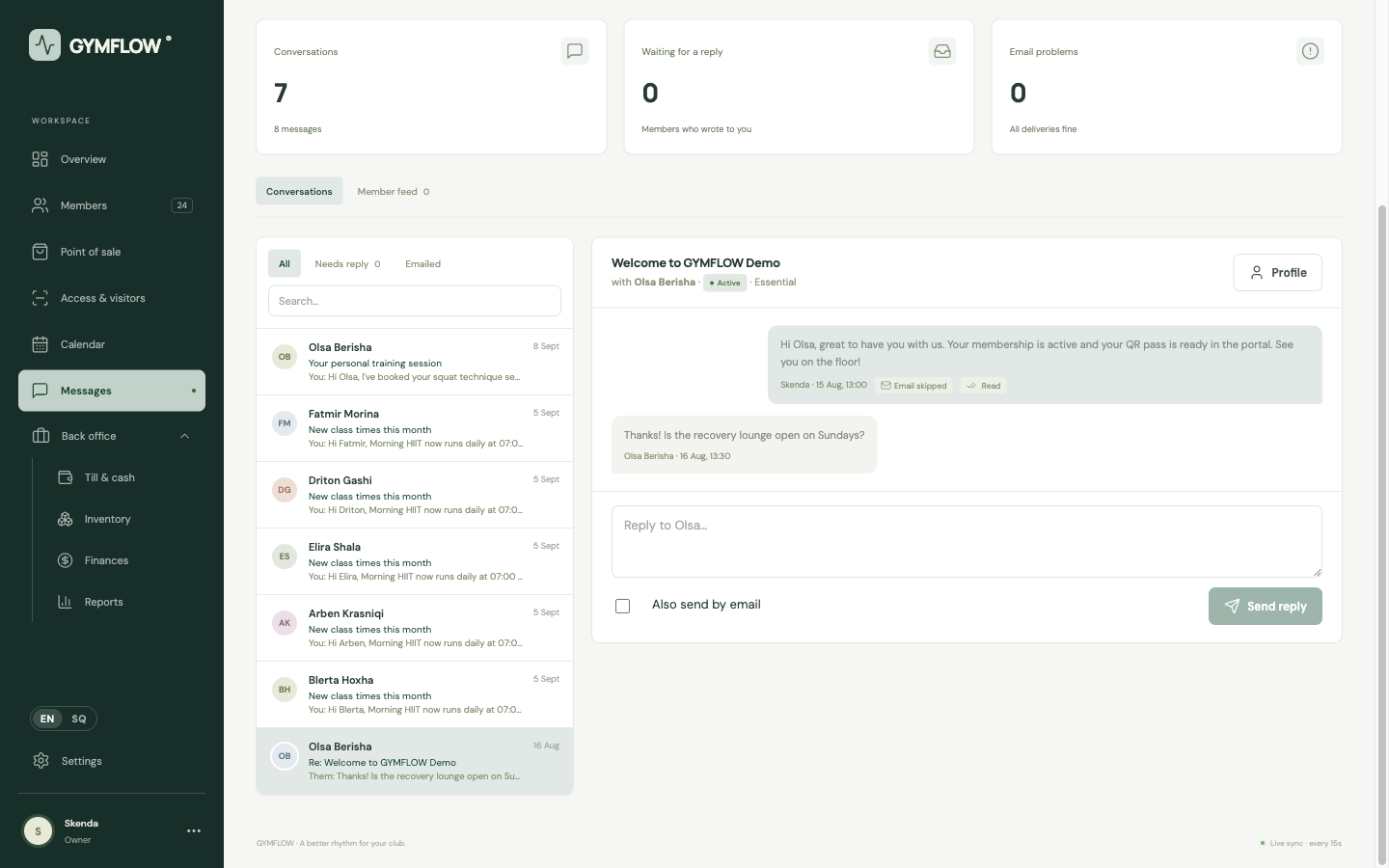
Task: Click the Settings gear icon
Action: tap(41, 761)
